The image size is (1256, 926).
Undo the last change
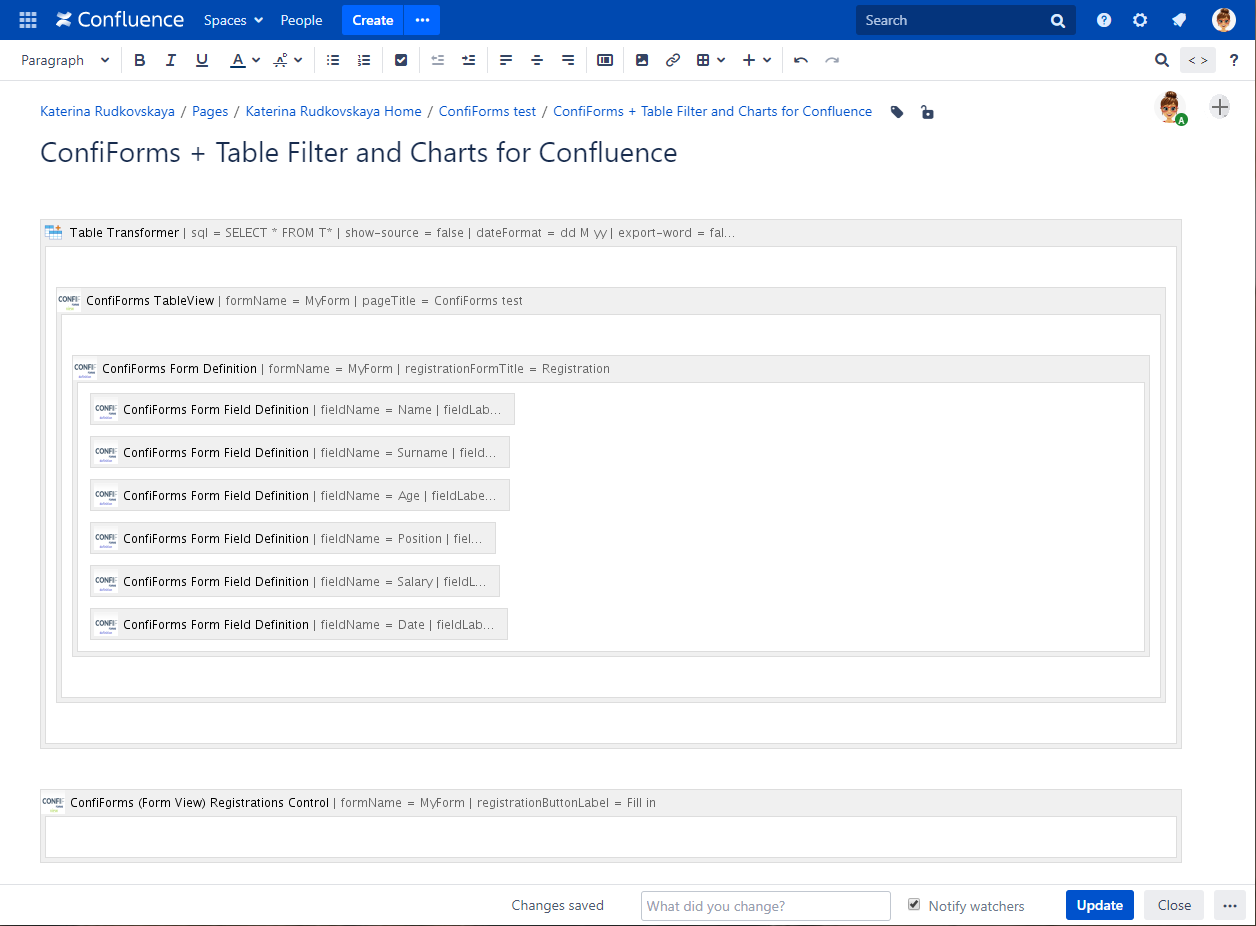point(800,60)
